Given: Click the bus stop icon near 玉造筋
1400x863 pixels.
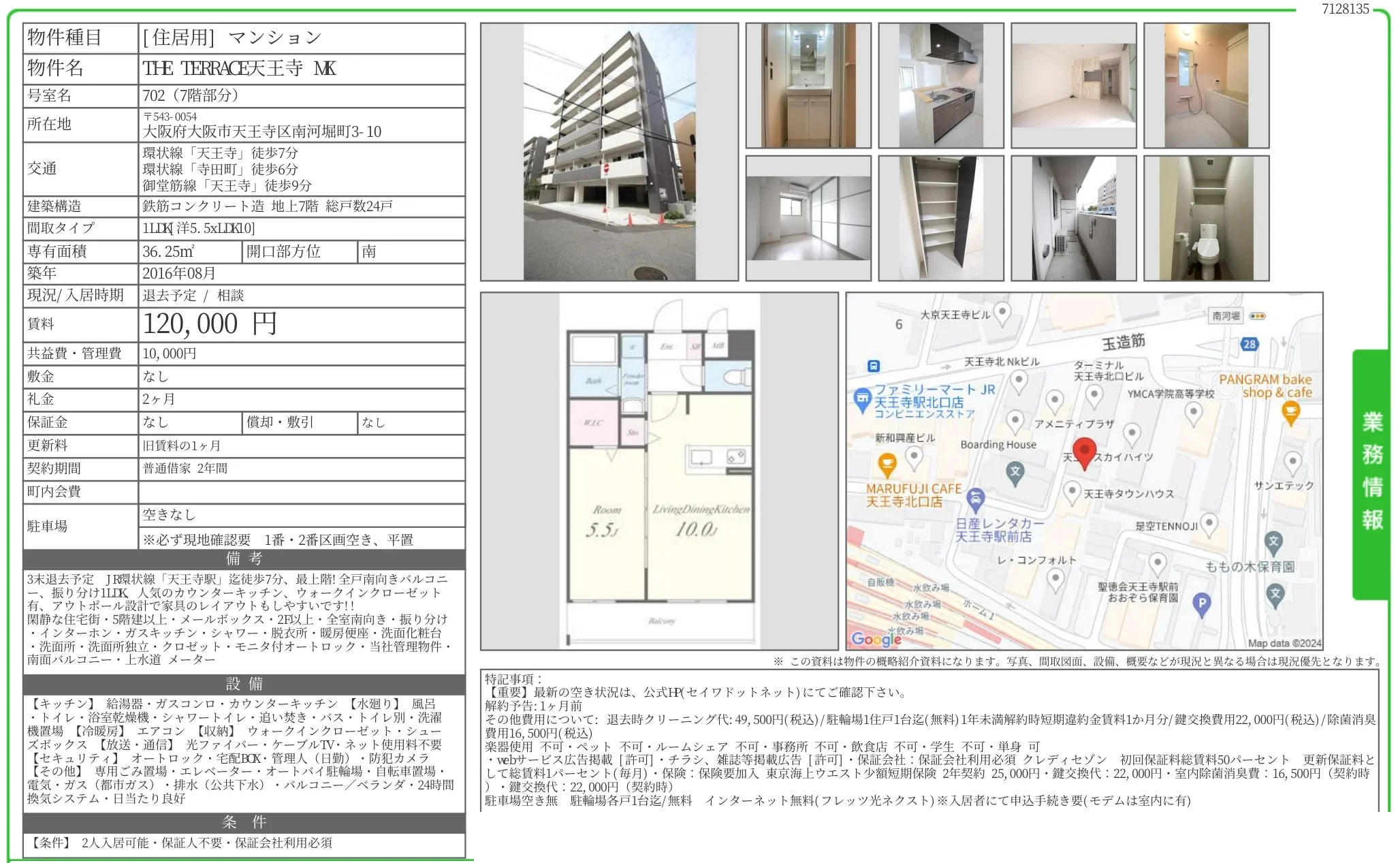Looking at the screenshot, I should [x=873, y=366].
